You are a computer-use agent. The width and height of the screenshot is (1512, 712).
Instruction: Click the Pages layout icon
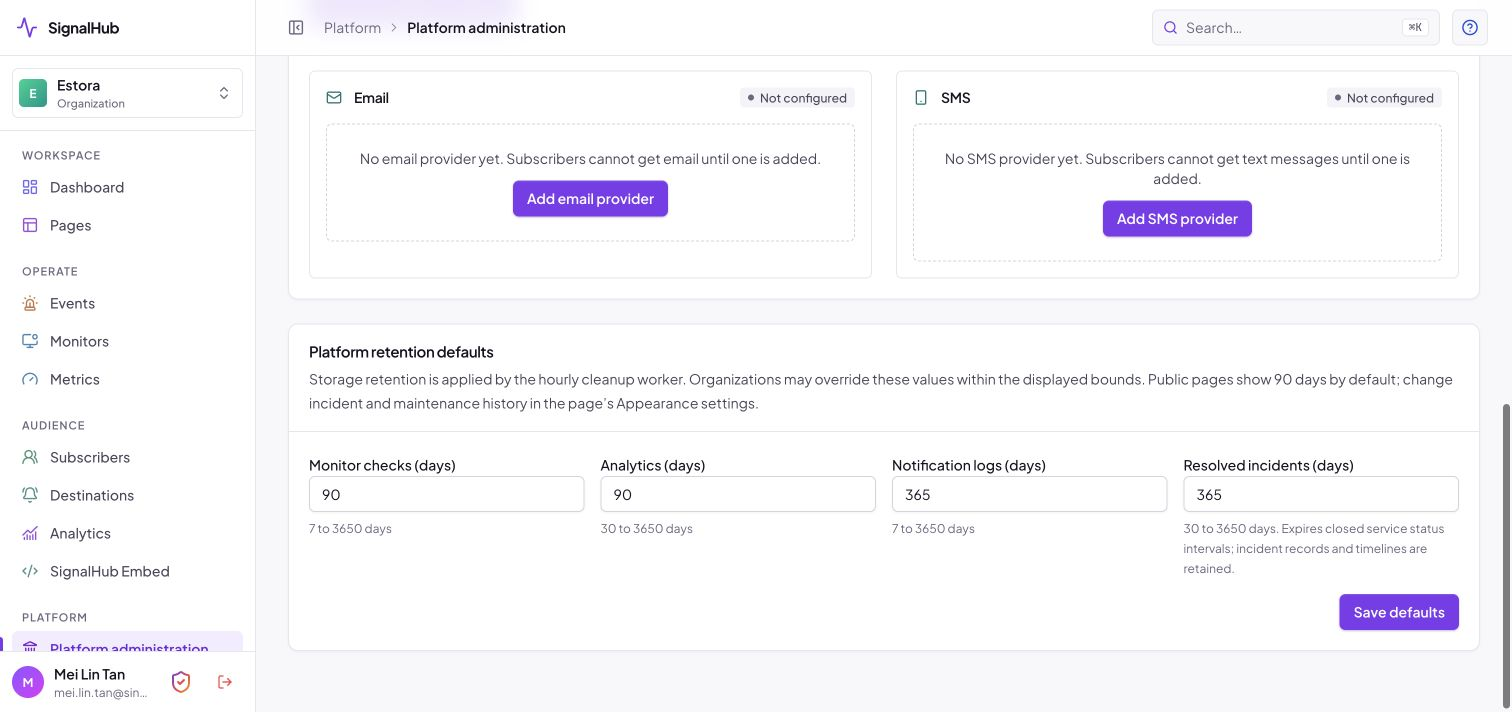point(30,225)
